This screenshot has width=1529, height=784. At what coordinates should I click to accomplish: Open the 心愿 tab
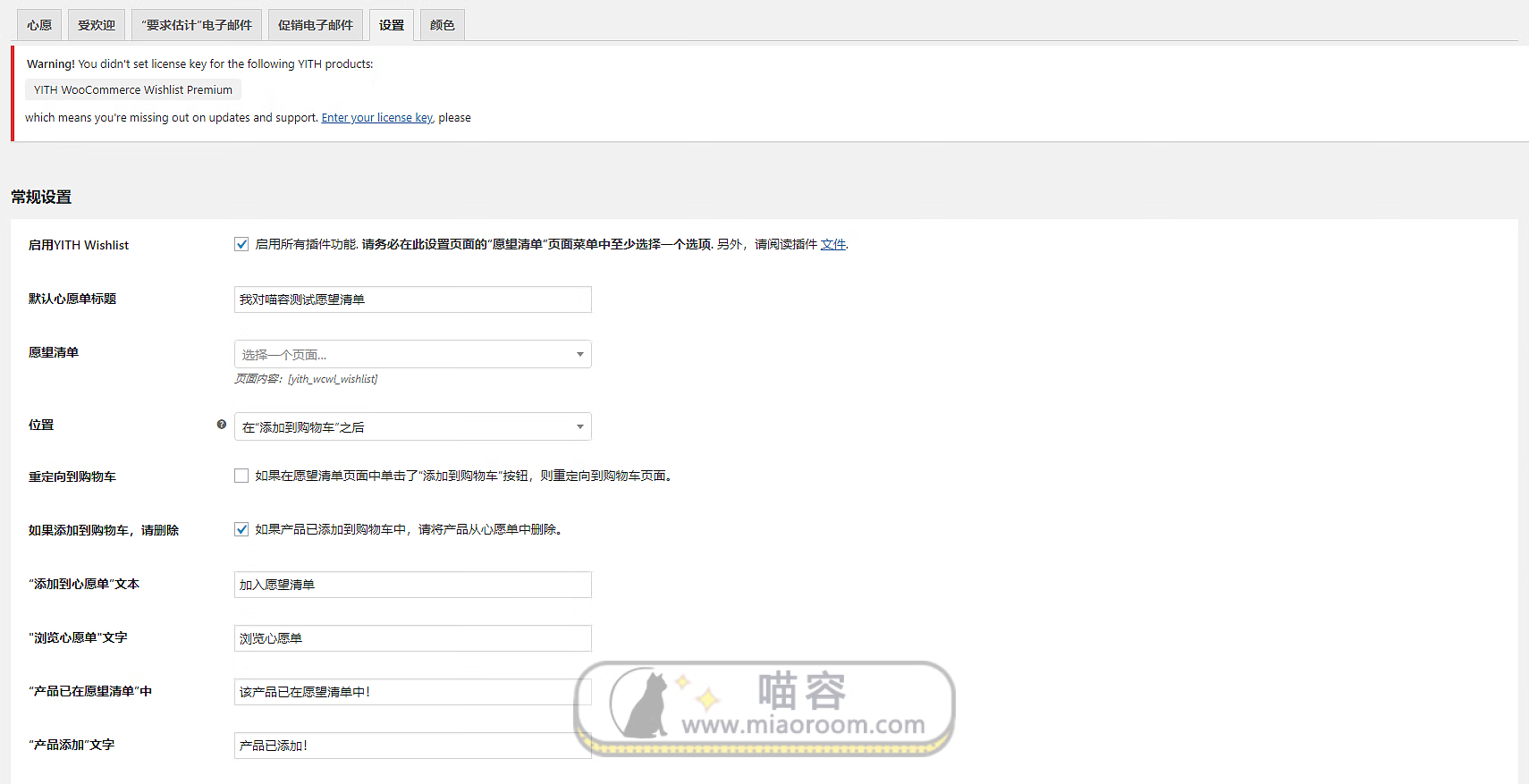pos(39,25)
